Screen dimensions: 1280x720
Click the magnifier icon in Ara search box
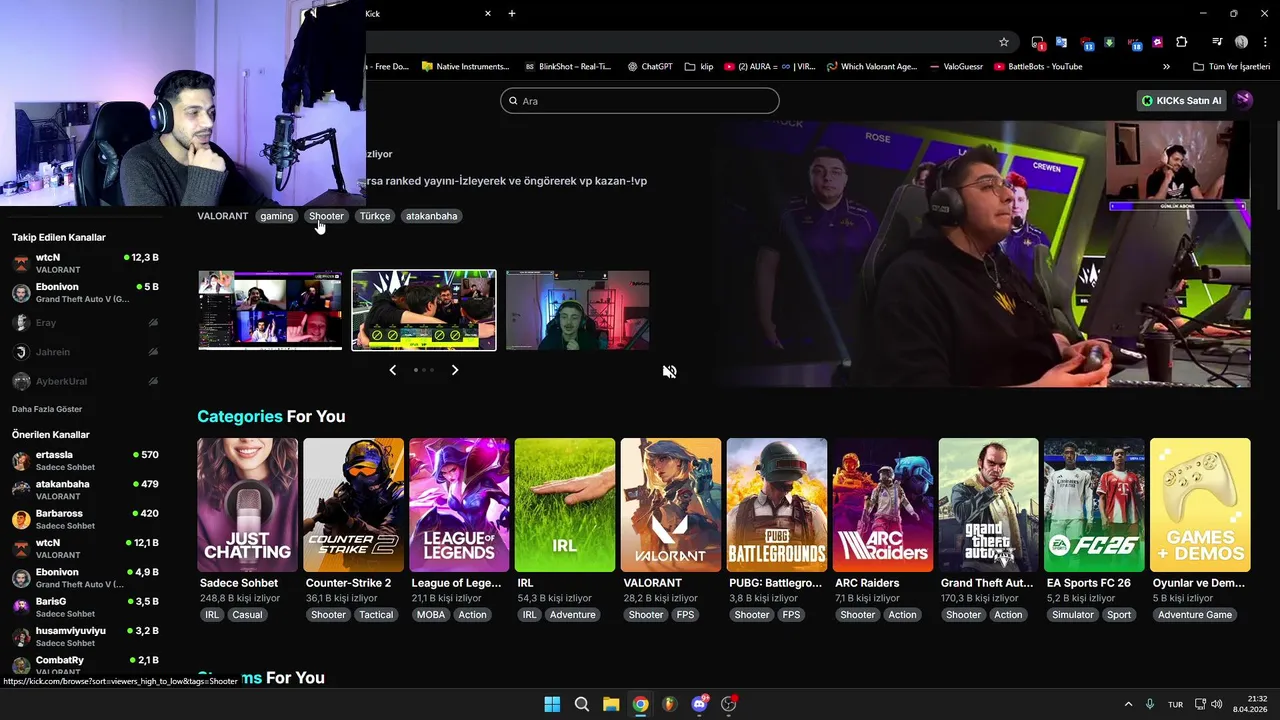point(514,101)
